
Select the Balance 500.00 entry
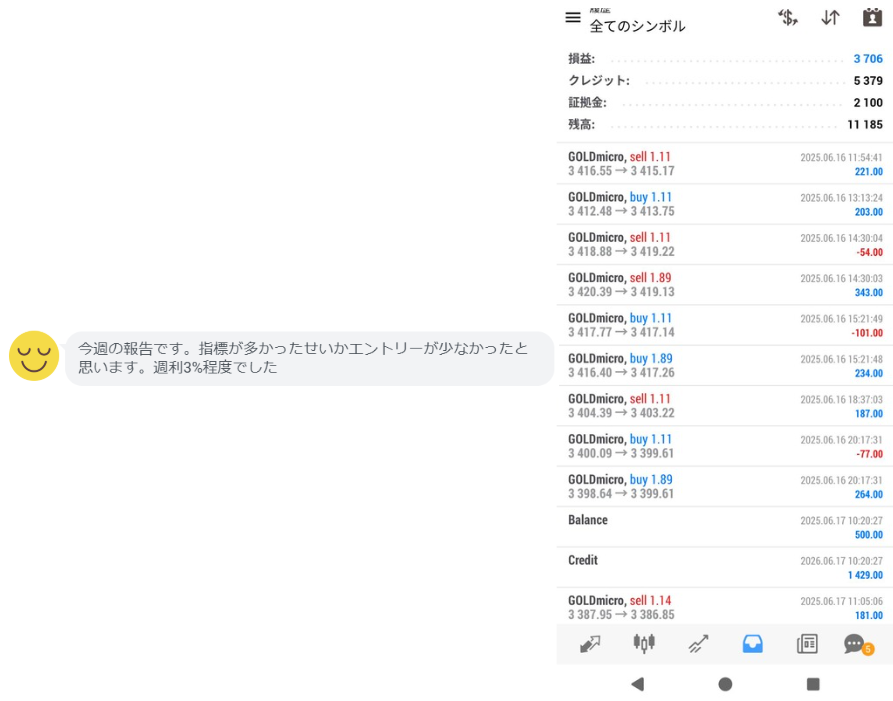[x=725, y=527]
